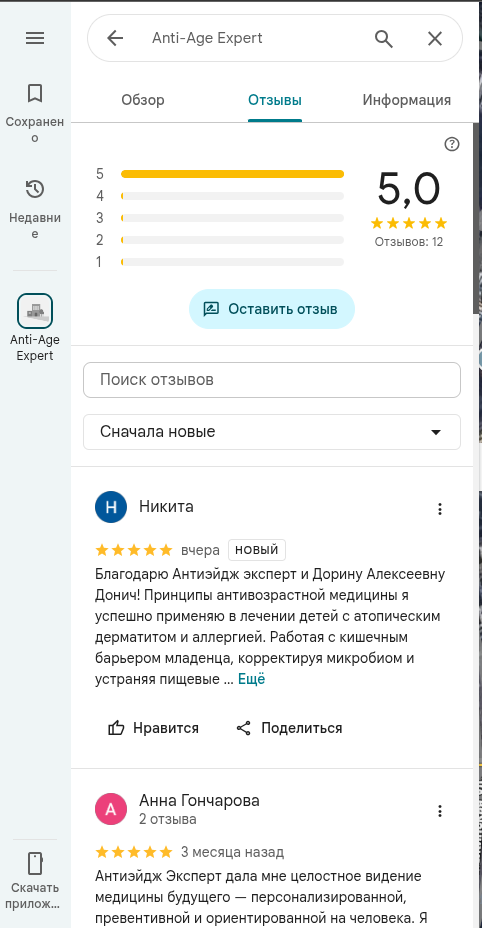The image size is (482, 928).
Task: Clear search with the X icon
Action: [x=435, y=38]
